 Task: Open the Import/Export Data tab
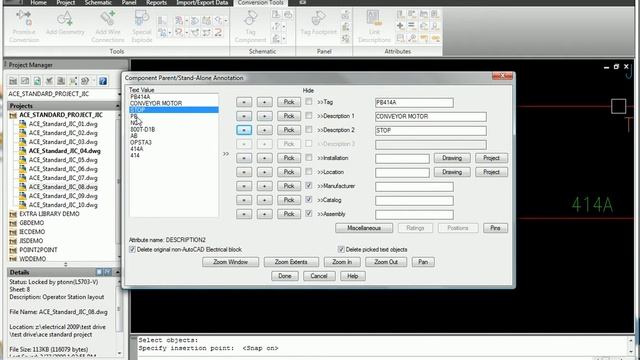[202, 2]
